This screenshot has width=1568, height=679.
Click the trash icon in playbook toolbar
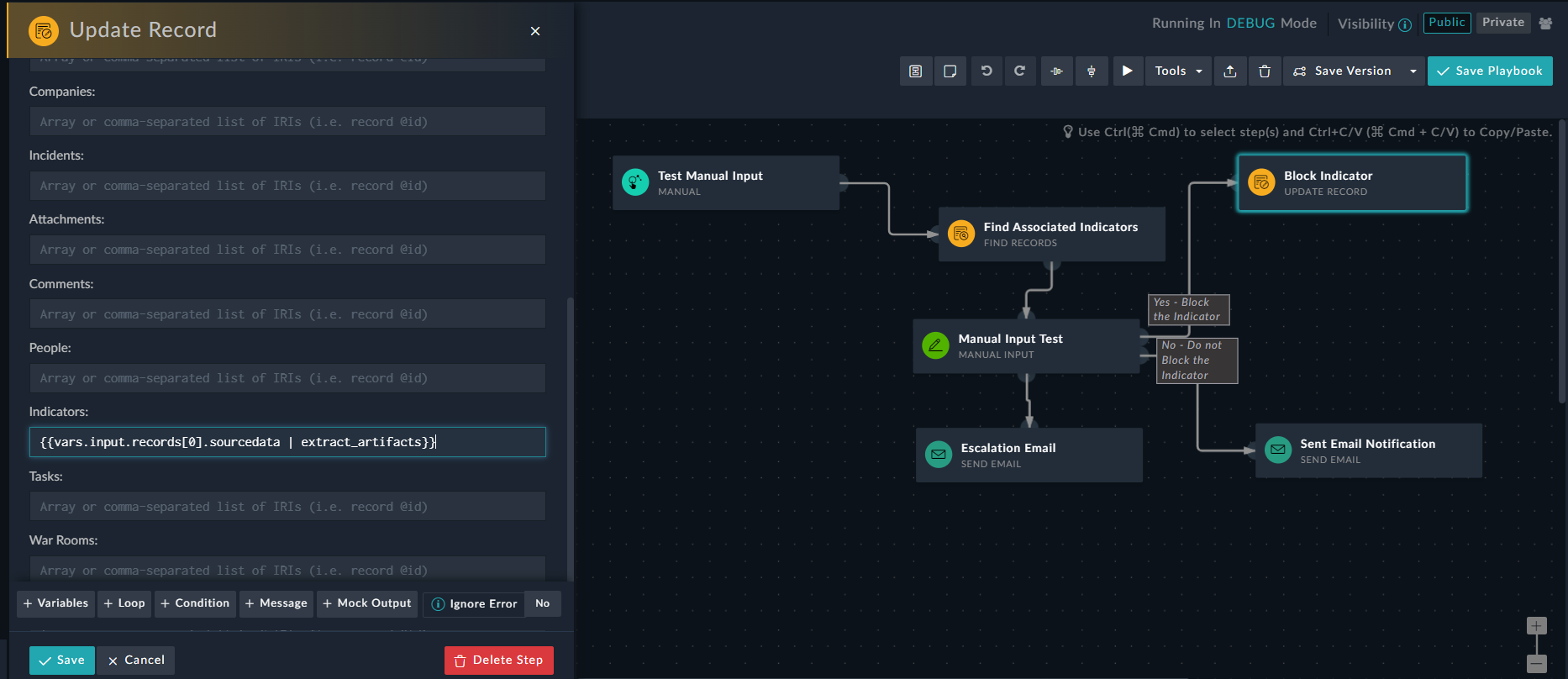1265,71
